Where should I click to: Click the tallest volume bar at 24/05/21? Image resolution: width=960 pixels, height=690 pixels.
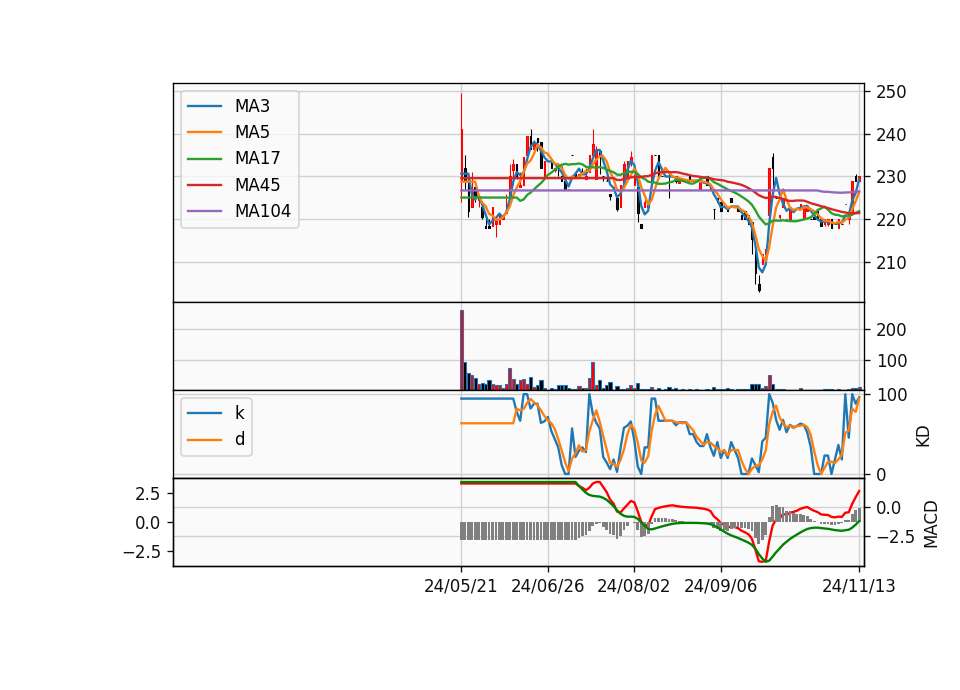tap(462, 350)
